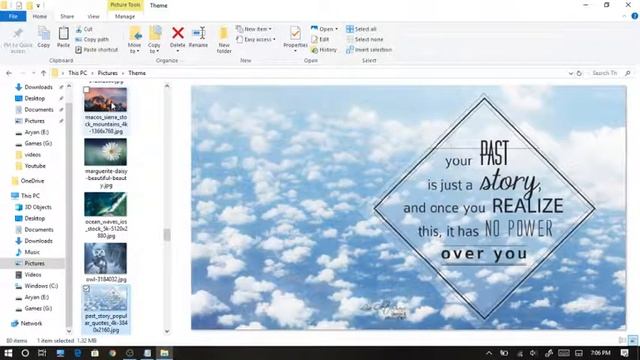Switch to the Share tab
This screenshot has width=640, height=360.
67,16
